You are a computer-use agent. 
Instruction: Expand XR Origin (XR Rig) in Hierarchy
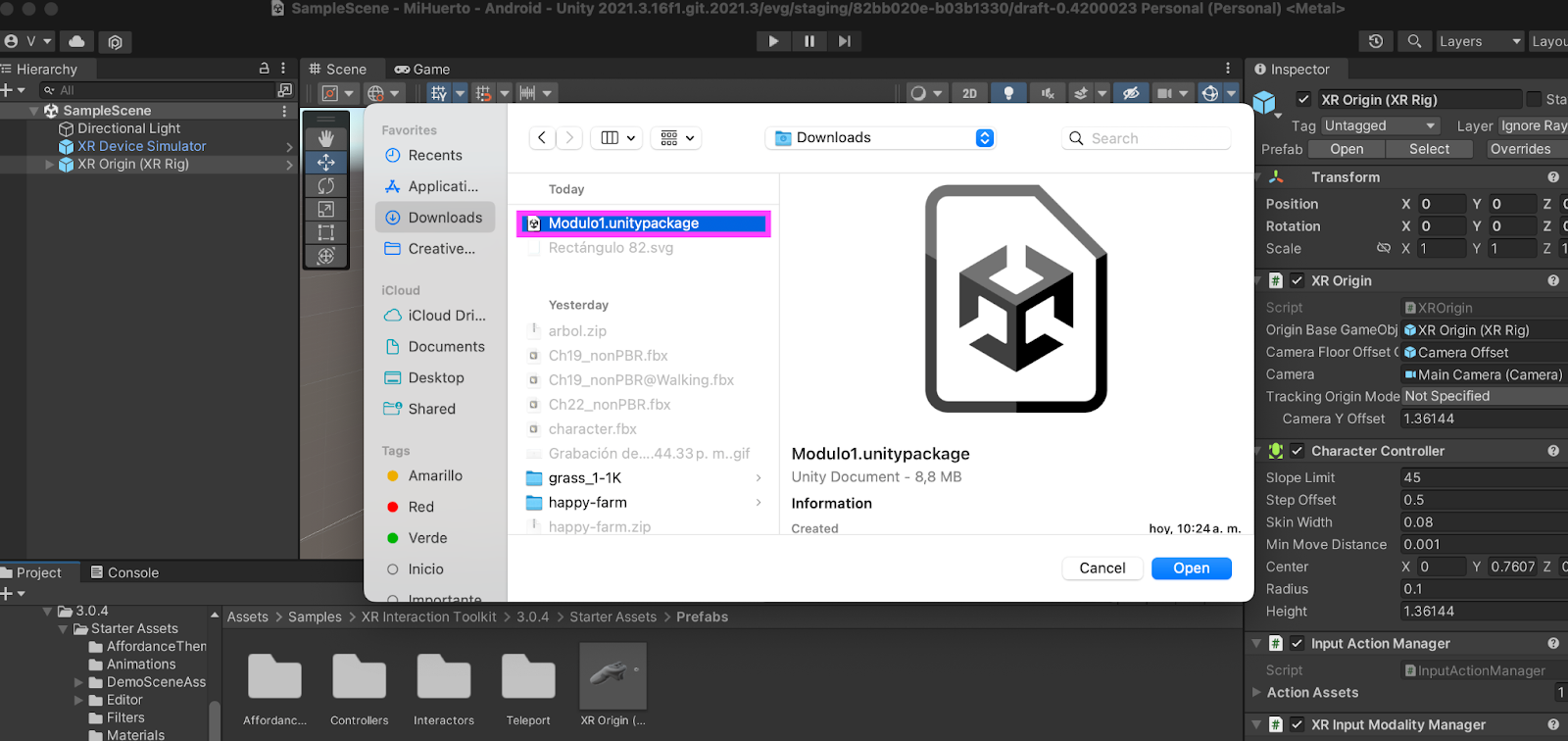pyautogui.click(x=50, y=165)
